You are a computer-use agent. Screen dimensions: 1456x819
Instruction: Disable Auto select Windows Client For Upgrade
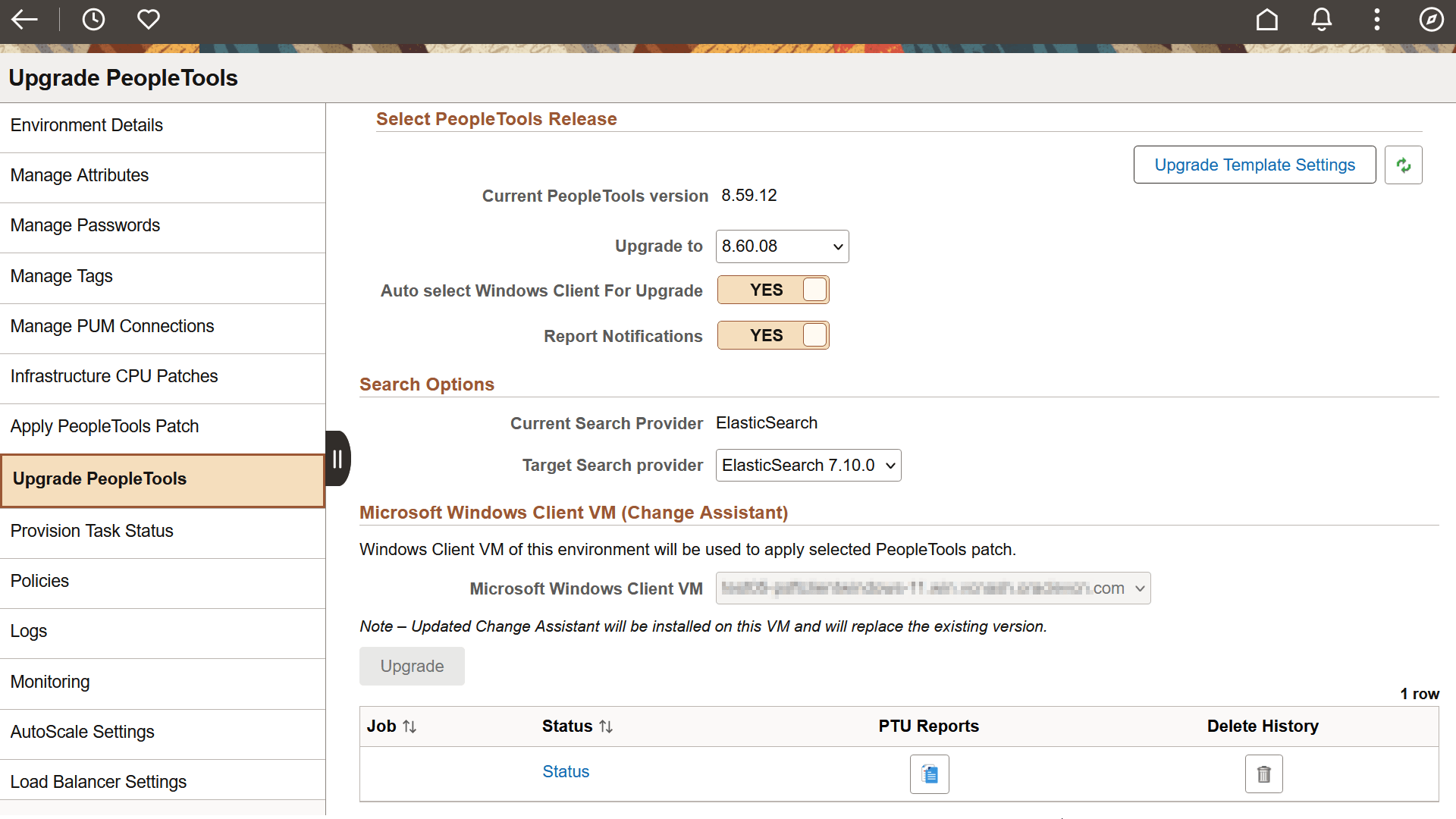773,290
